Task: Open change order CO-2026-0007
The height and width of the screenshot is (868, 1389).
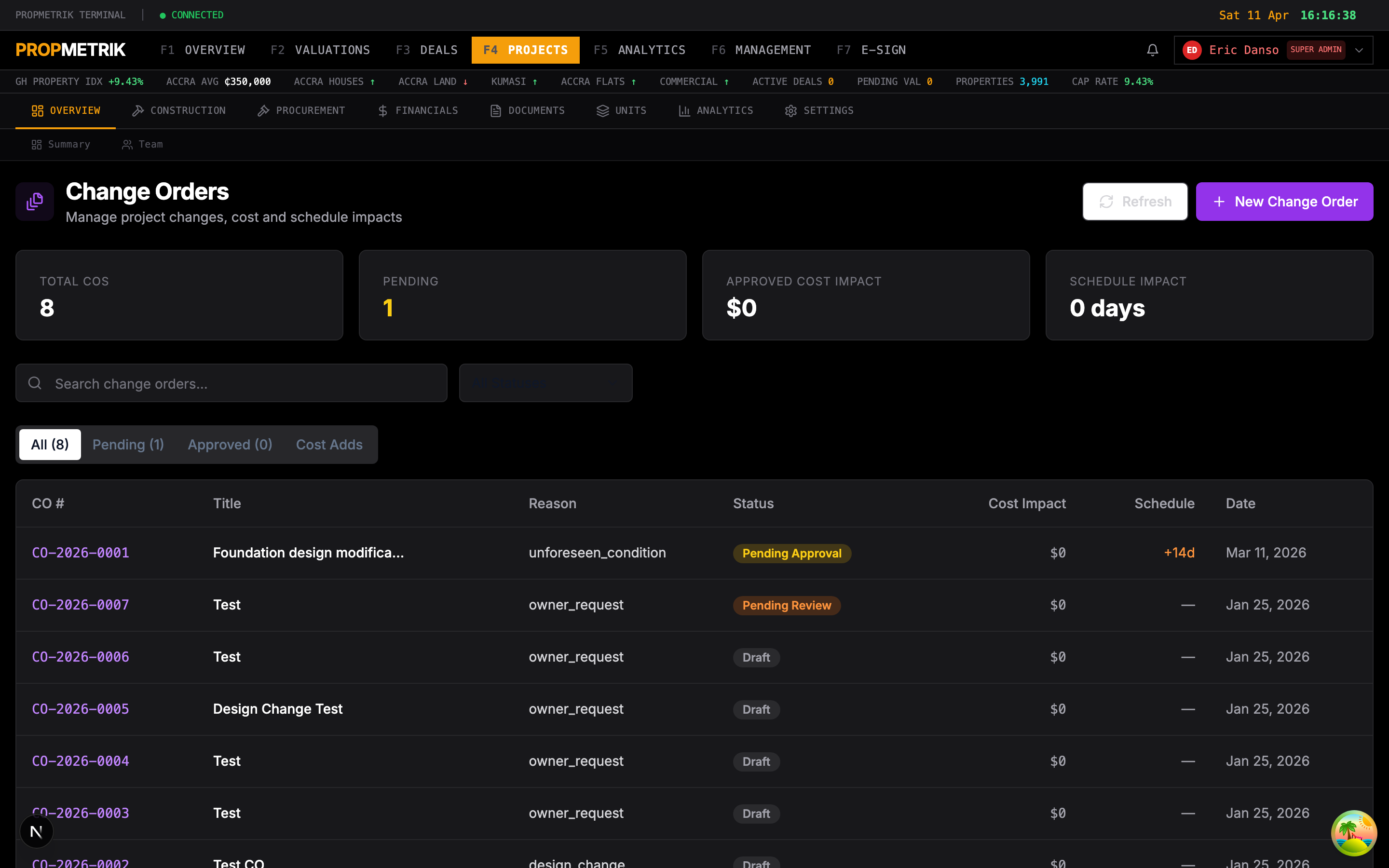Action: click(81, 605)
